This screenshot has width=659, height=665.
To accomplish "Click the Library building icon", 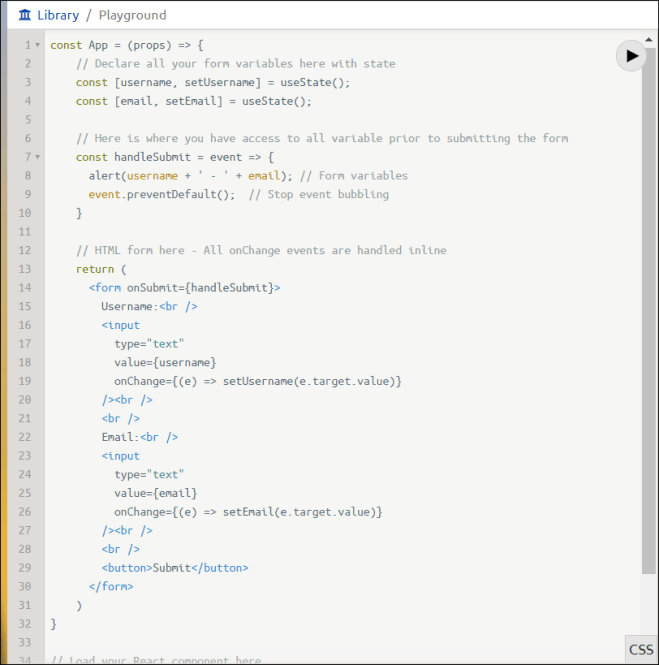I will click(x=25, y=15).
